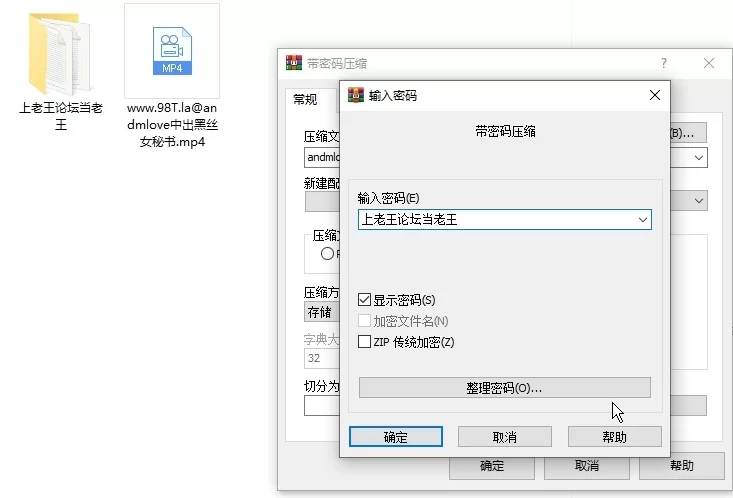
Task: Switch to the 常规 tab
Action: click(305, 100)
